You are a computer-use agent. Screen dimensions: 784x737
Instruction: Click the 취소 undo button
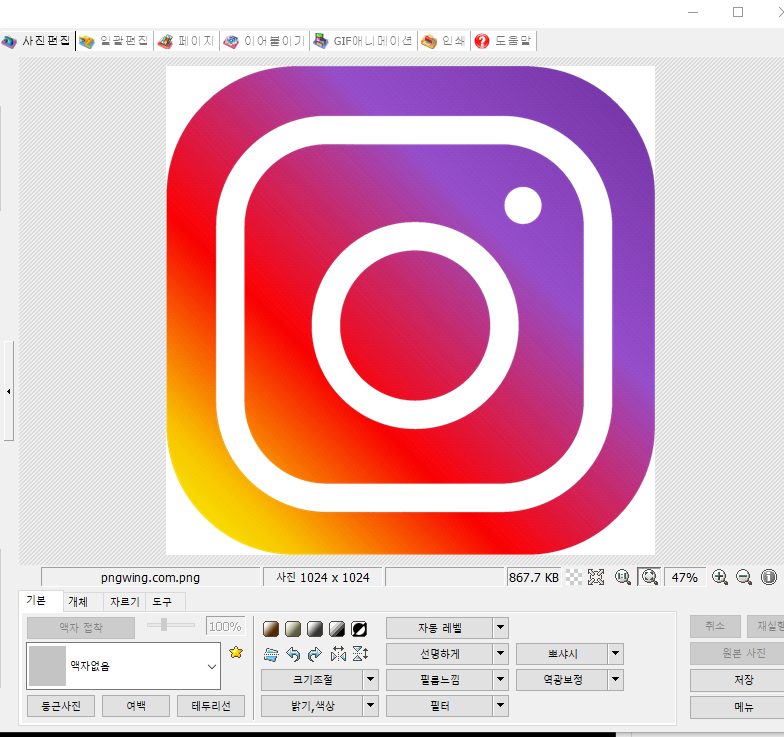click(715, 626)
